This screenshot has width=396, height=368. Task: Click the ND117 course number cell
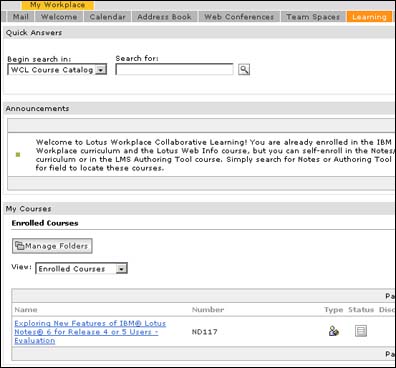pos(205,332)
